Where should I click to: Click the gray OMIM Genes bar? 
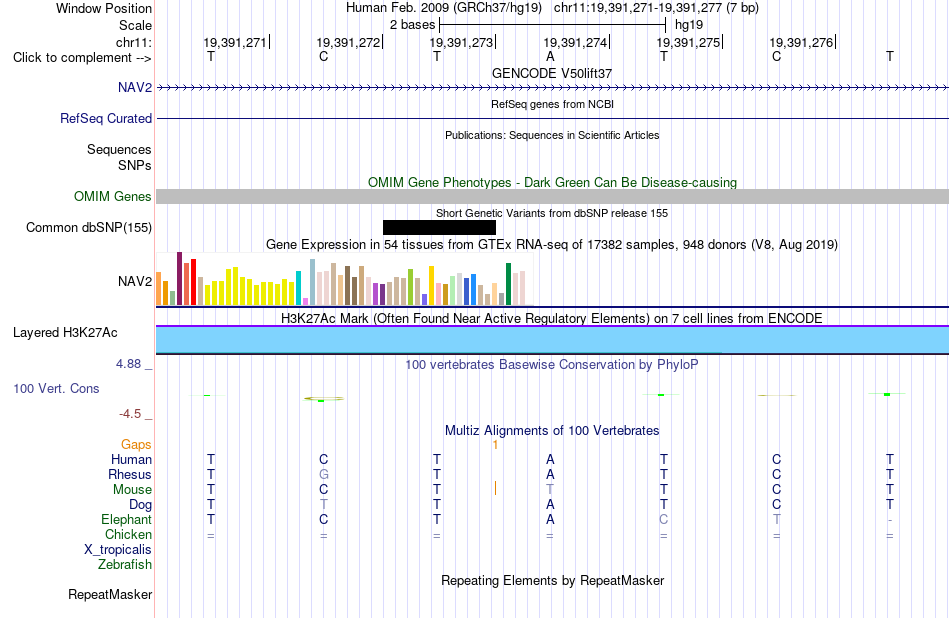point(553,196)
